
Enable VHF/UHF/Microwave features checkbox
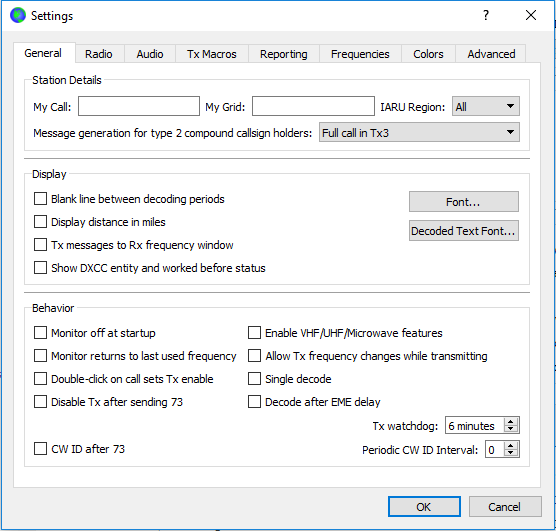tap(254, 333)
